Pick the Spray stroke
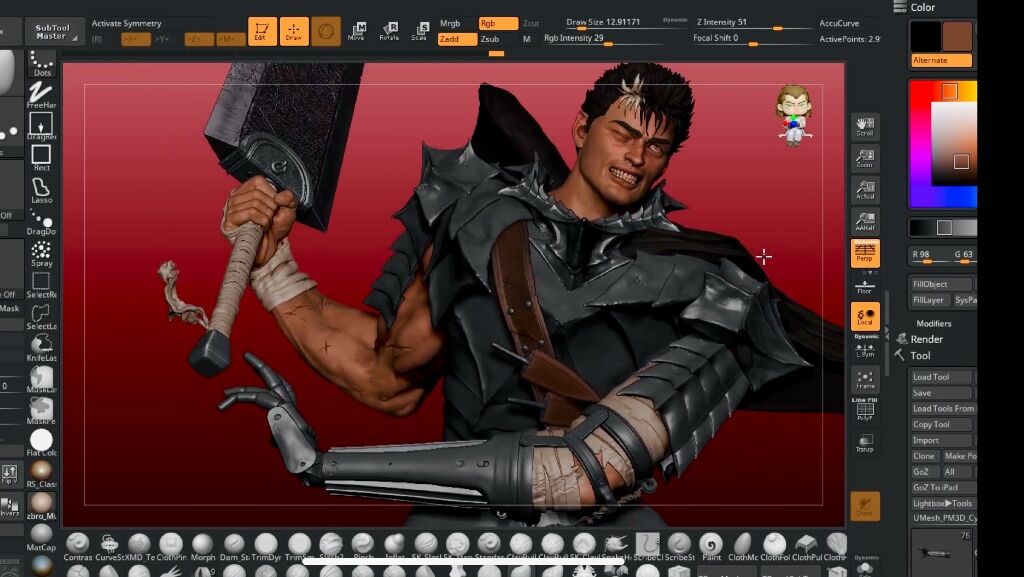Image resolution: width=1024 pixels, height=577 pixels. point(41,253)
